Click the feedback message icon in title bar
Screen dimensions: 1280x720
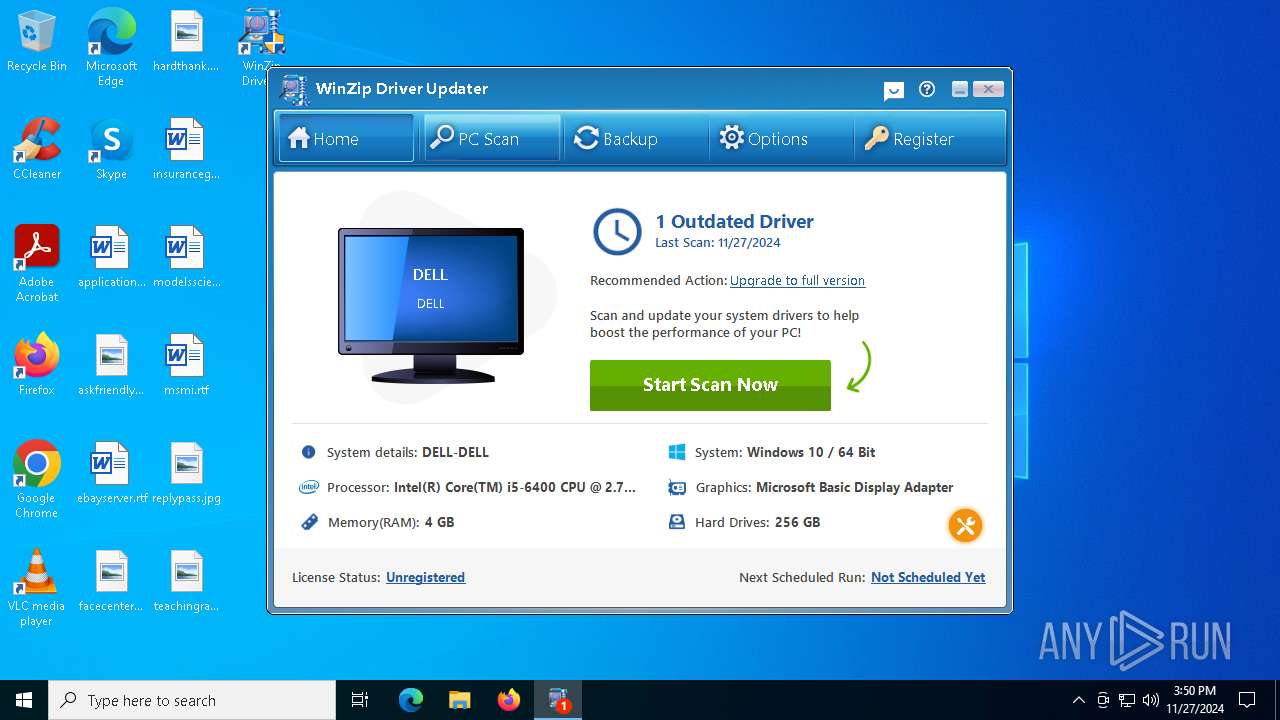[x=894, y=91]
